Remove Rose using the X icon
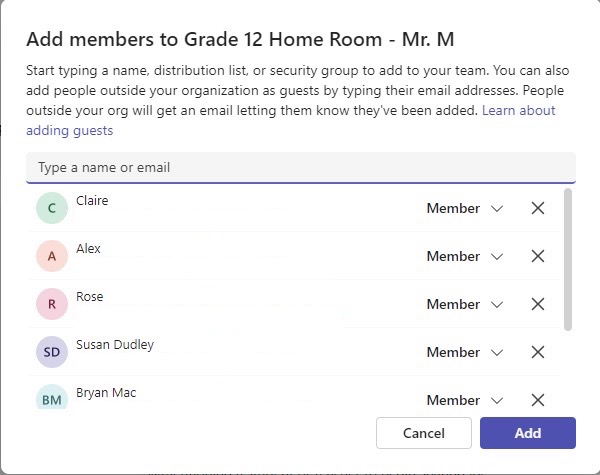Image resolution: width=600 pixels, height=475 pixels. (538, 304)
